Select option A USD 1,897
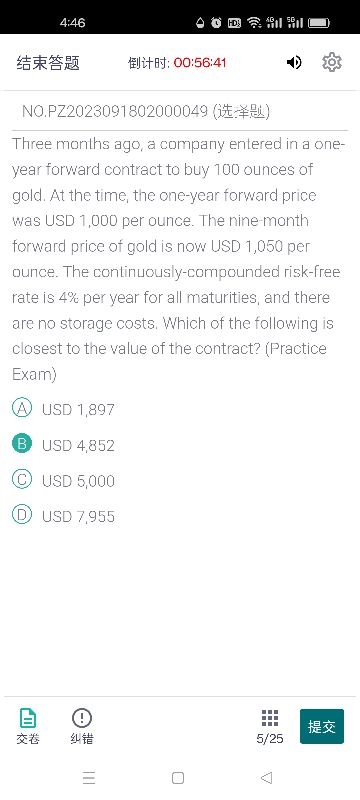The image size is (360, 800). [63, 409]
